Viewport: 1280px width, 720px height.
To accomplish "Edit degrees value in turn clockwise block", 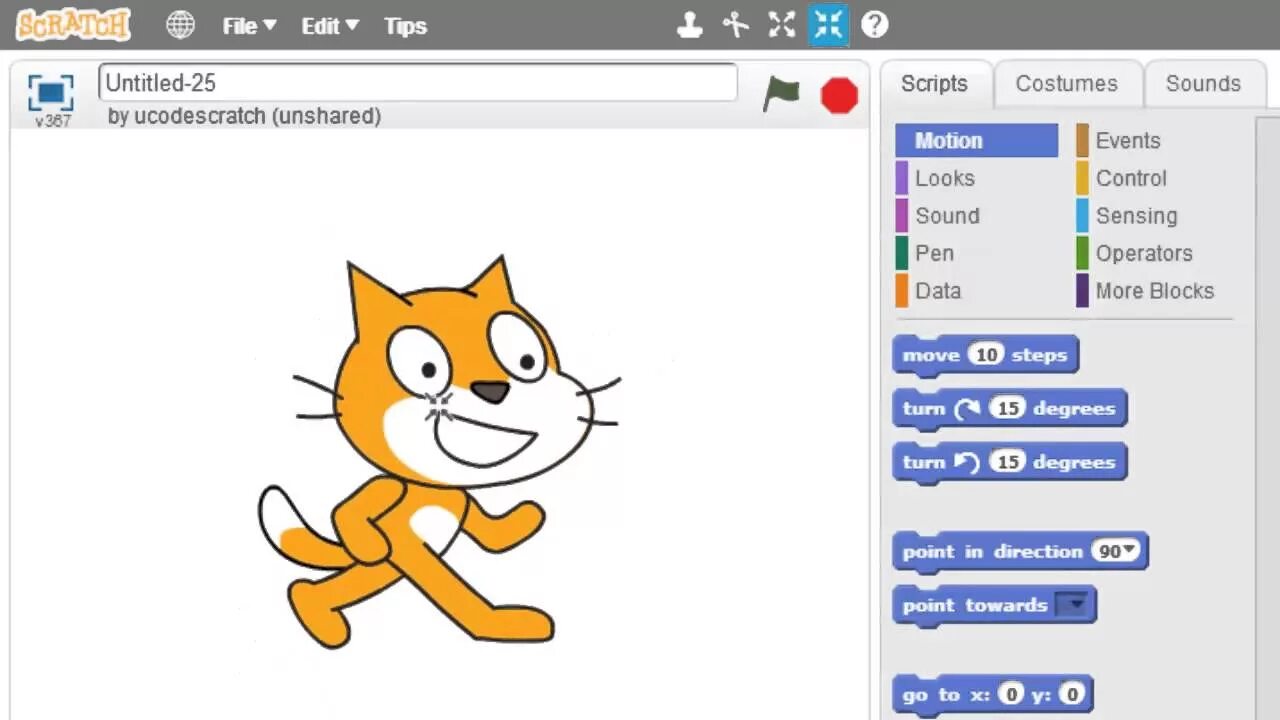I will click(1008, 408).
